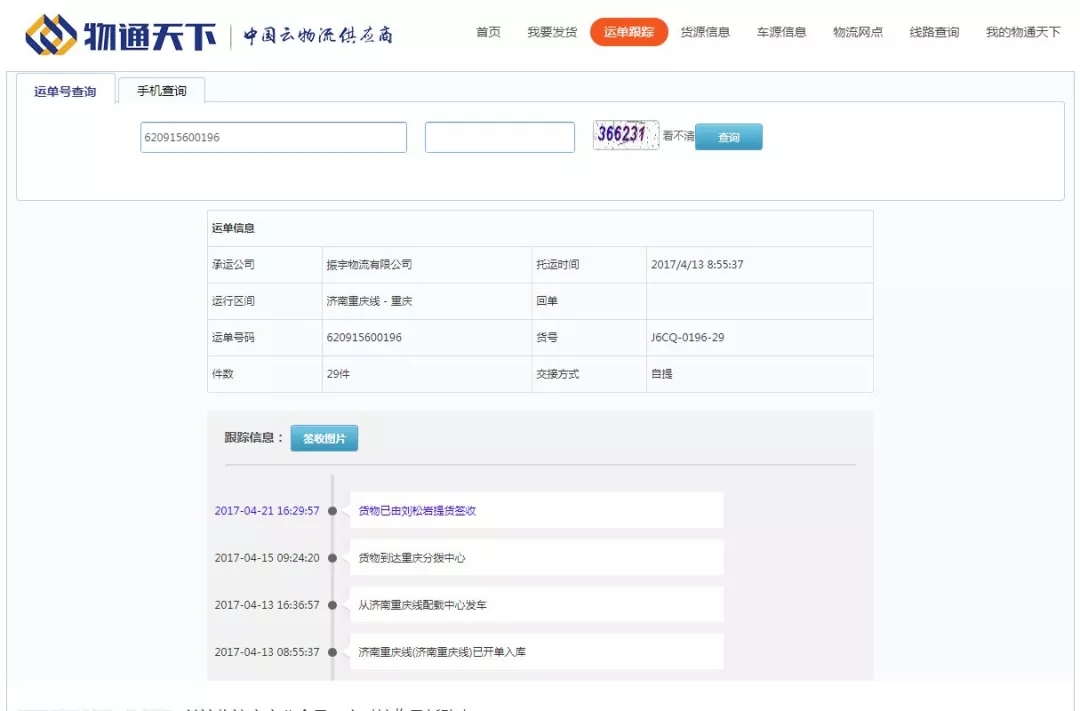Open the 签收图片 button
This screenshot has height=711, width=1080.
324,438
